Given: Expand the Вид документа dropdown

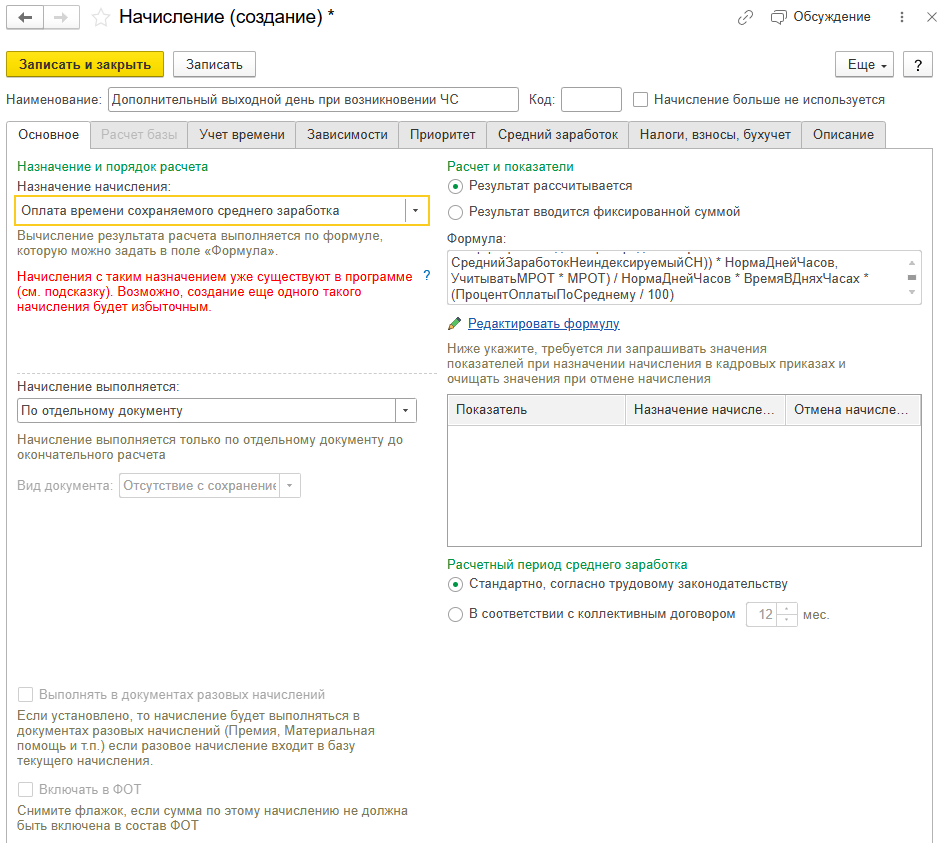Looking at the screenshot, I should coord(290,486).
